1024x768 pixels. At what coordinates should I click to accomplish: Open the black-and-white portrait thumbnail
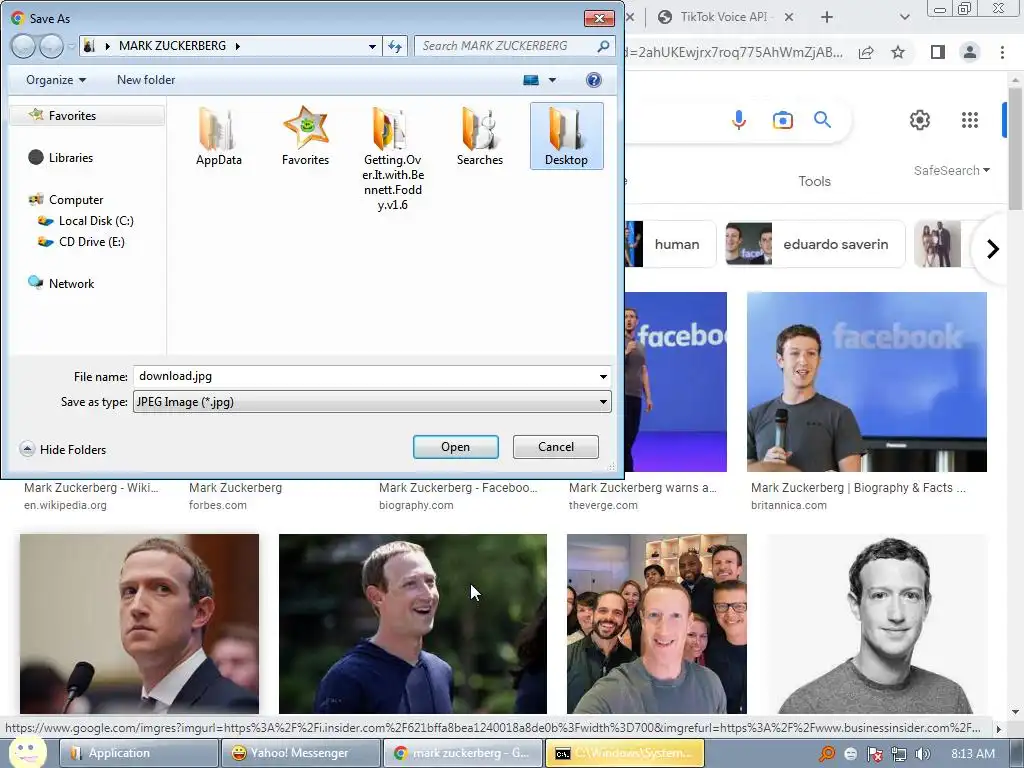click(876, 624)
